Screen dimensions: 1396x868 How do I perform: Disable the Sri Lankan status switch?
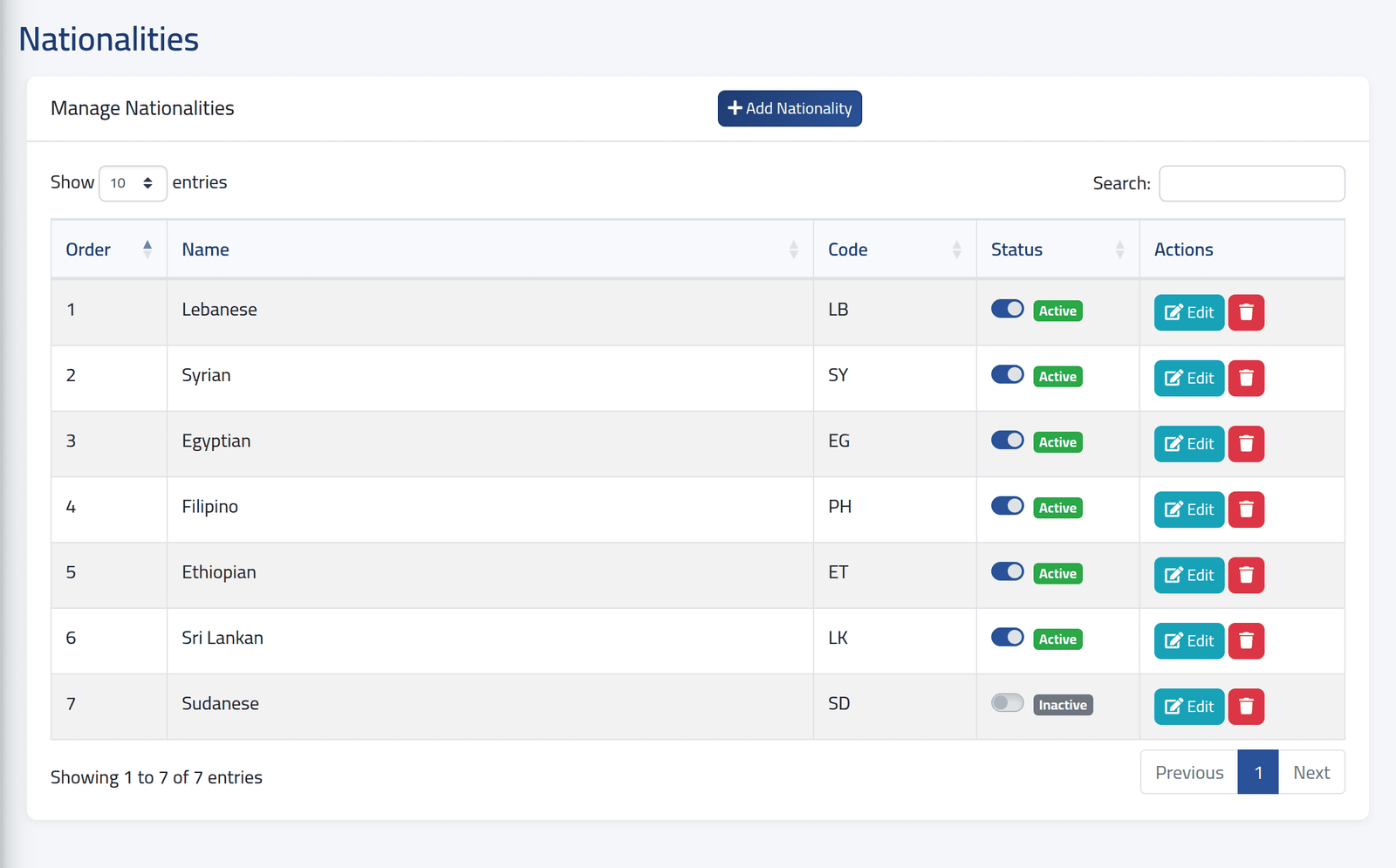click(x=1008, y=637)
